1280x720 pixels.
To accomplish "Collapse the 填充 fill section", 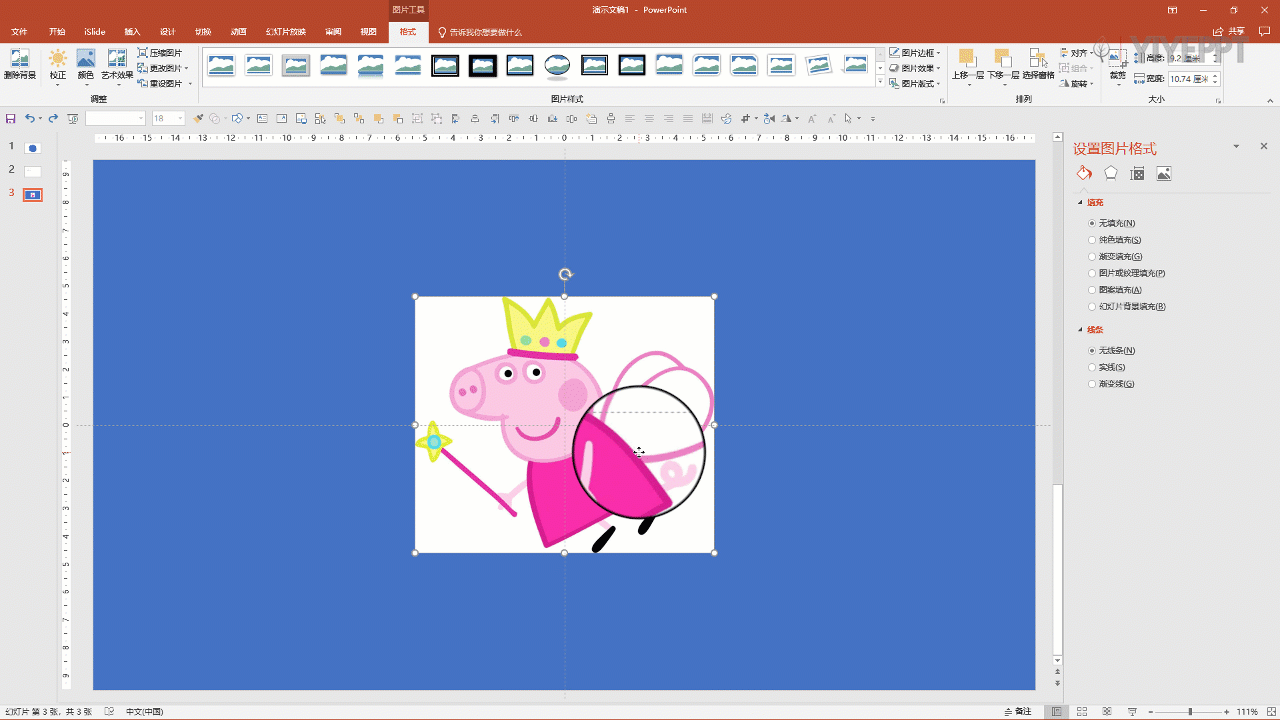I will tap(1081, 203).
